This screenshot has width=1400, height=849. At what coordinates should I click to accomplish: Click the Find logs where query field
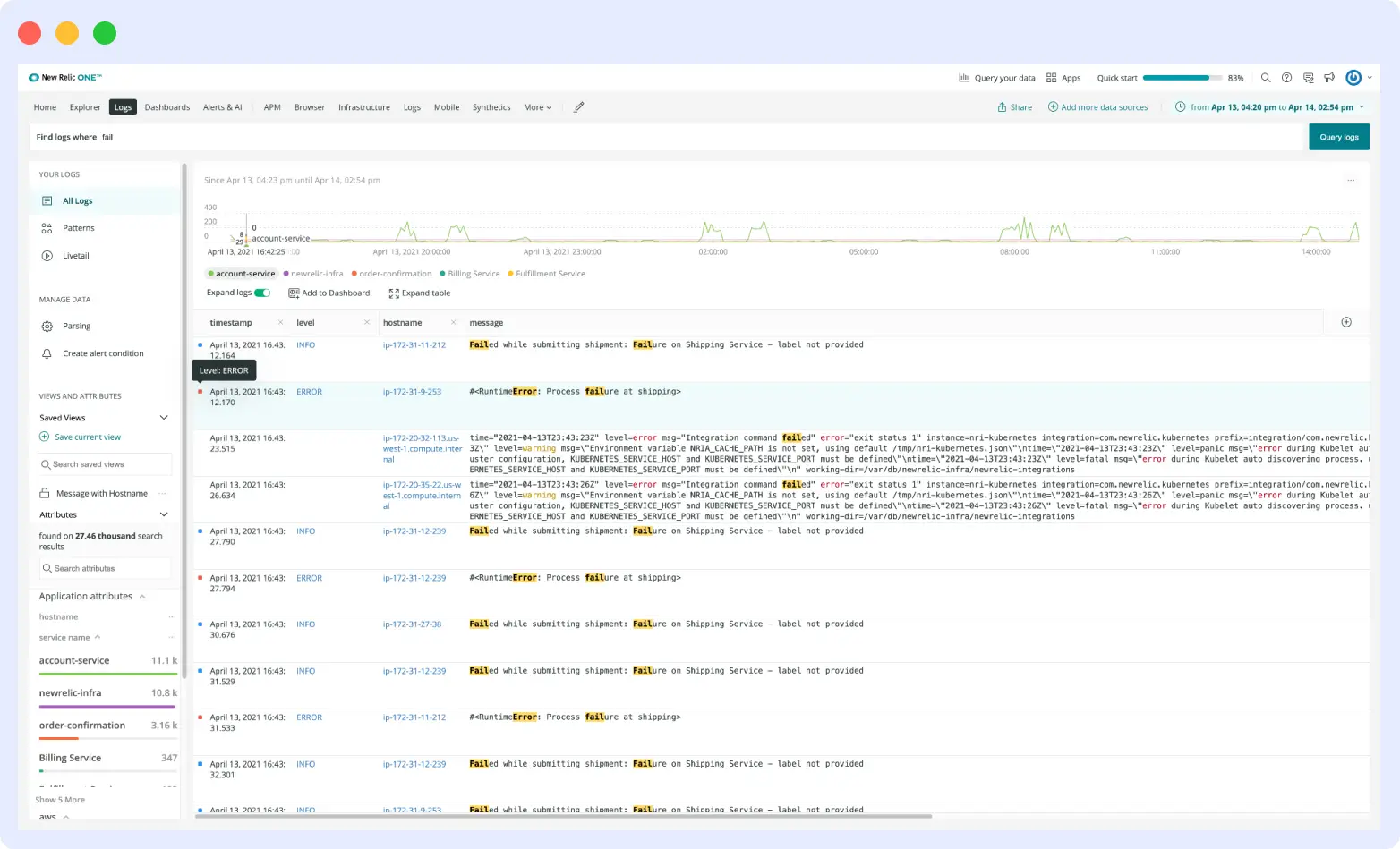668,137
